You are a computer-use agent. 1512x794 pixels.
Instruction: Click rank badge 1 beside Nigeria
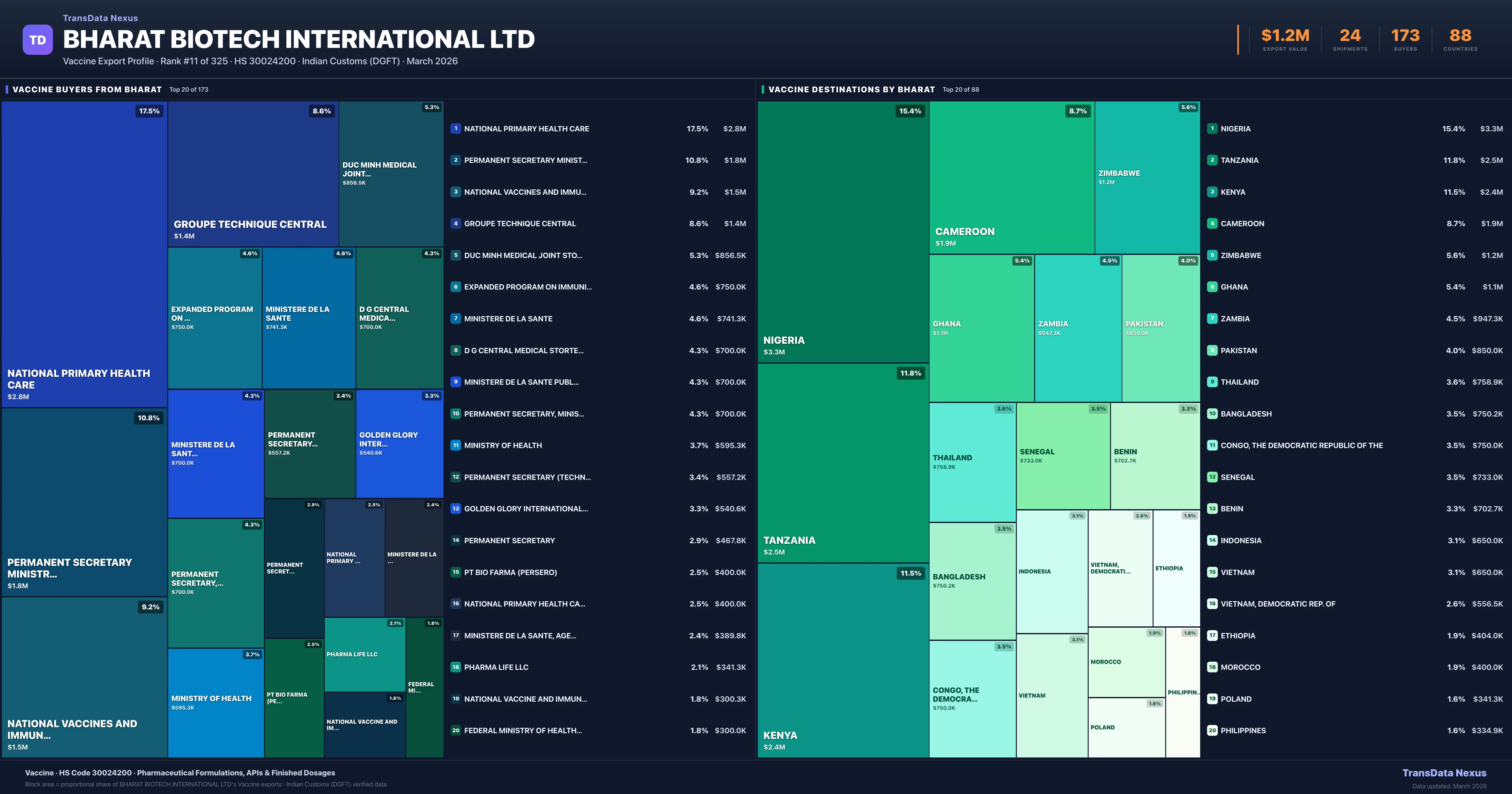pyautogui.click(x=1212, y=129)
